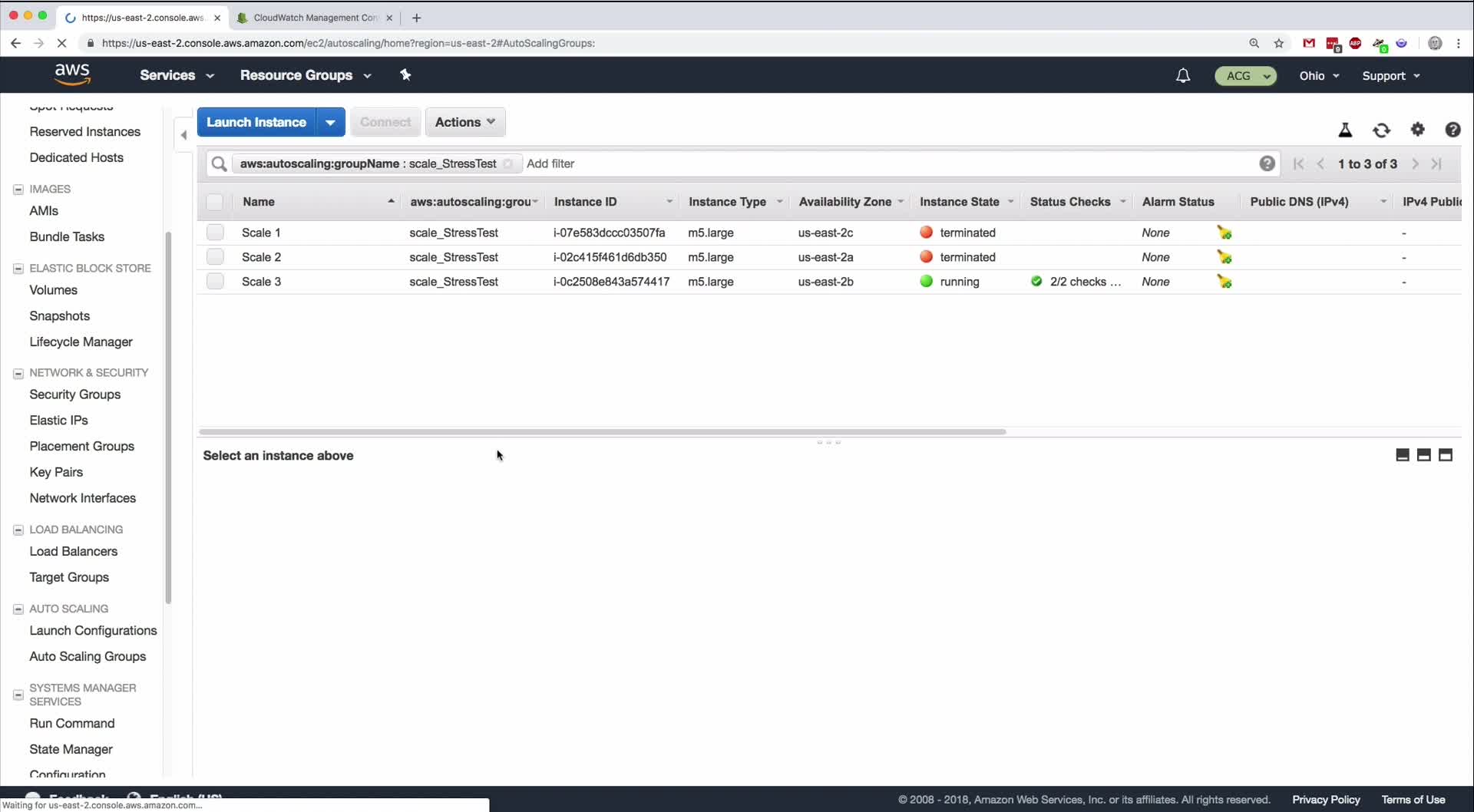Image resolution: width=1474 pixels, height=812 pixels.
Task: Open the Resource Groups menu
Action: tap(306, 75)
